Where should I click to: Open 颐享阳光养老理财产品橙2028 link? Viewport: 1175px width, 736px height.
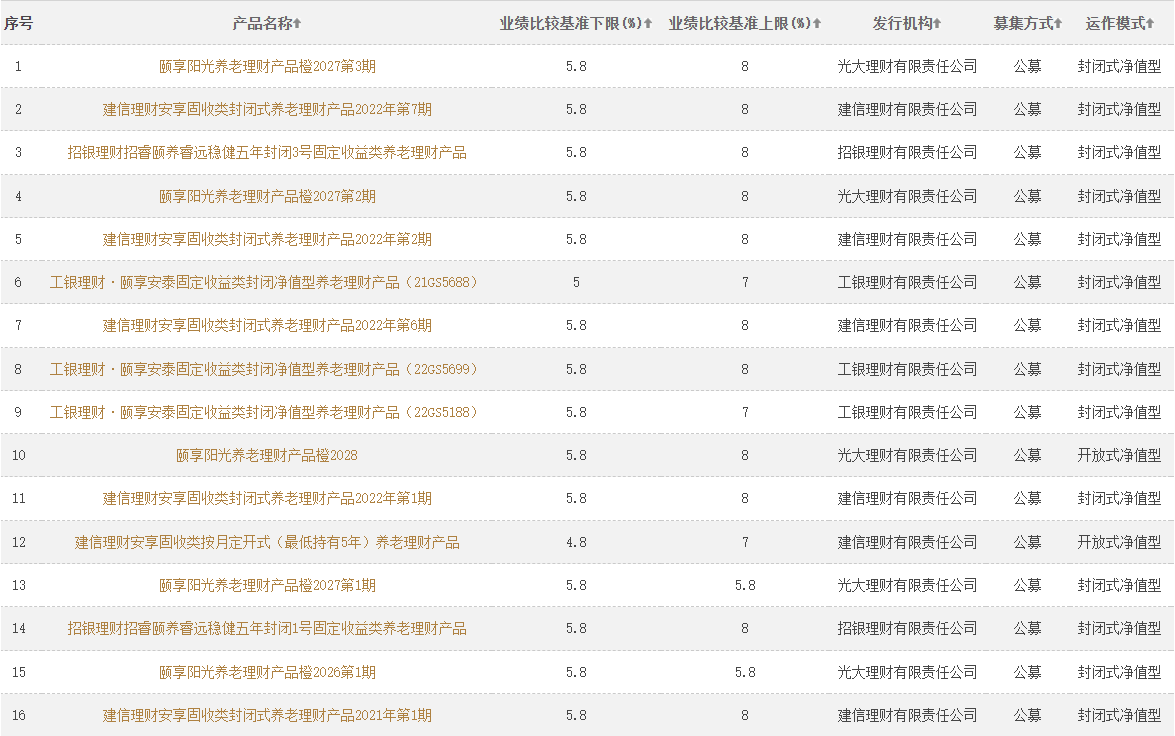point(267,456)
